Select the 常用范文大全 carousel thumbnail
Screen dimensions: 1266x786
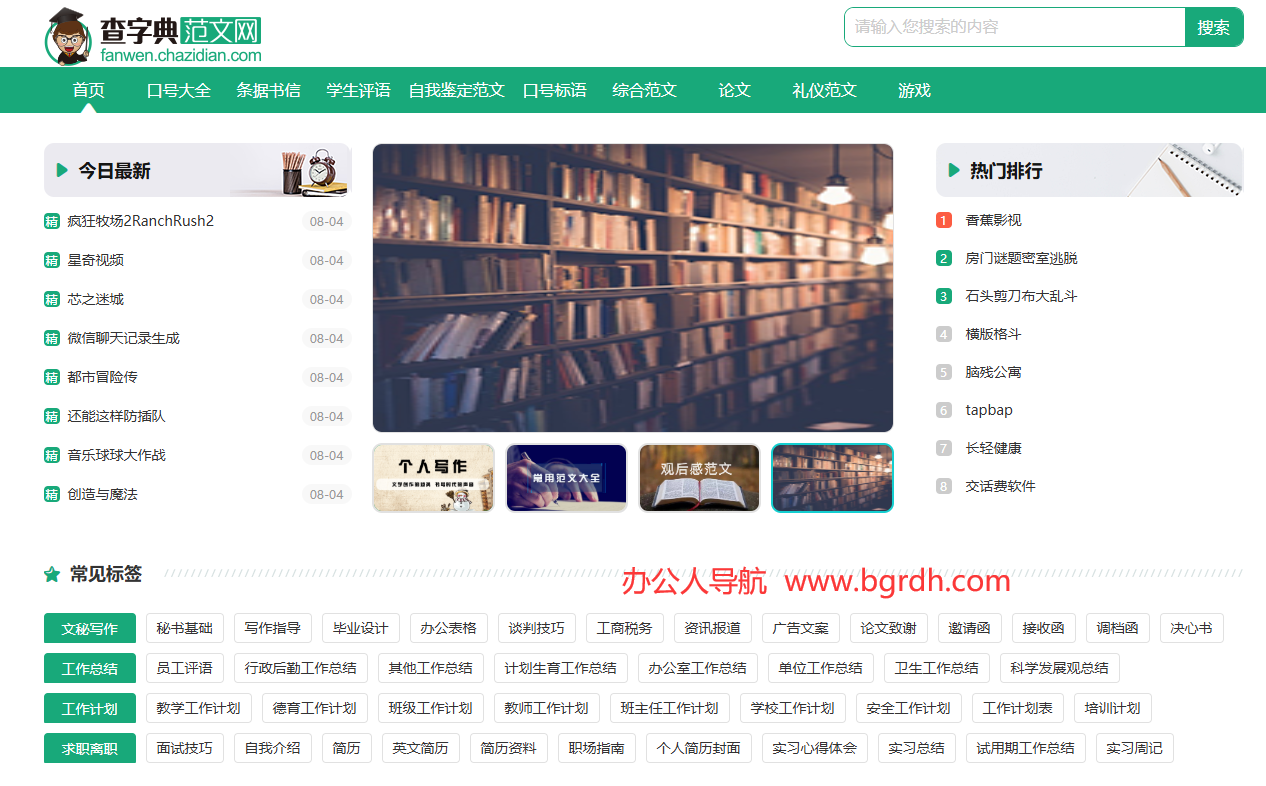(x=566, y=478)
